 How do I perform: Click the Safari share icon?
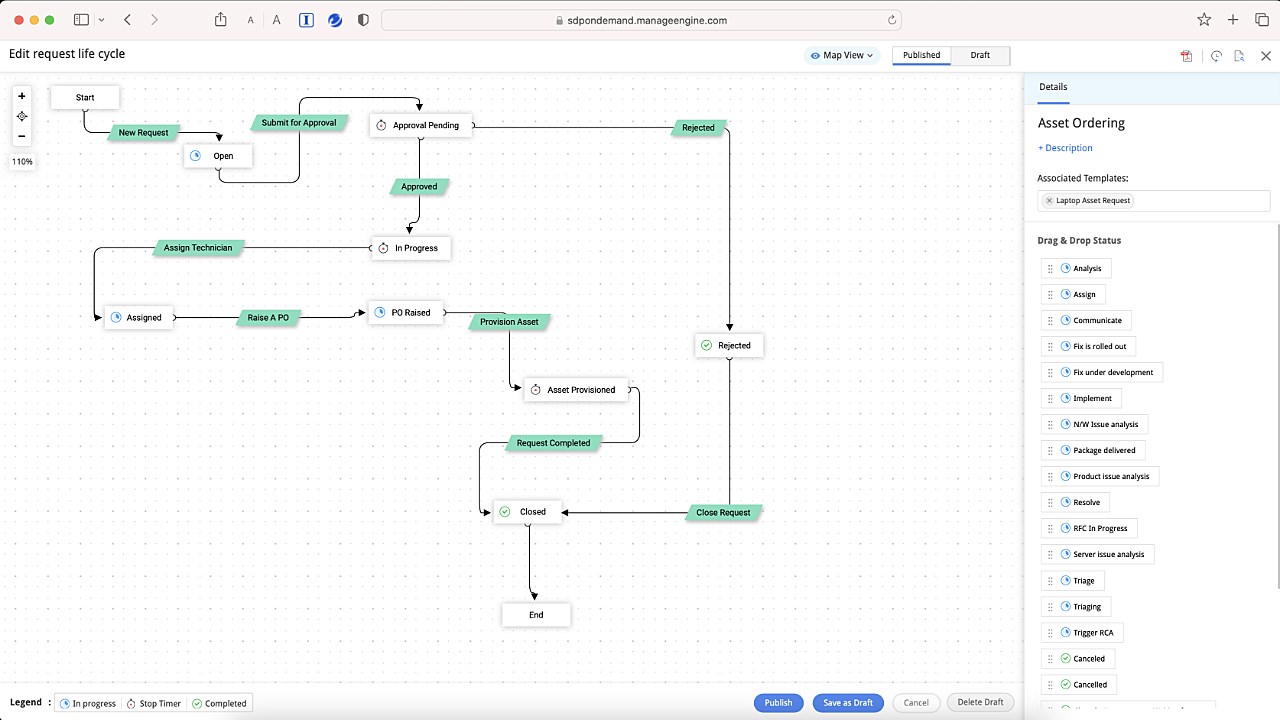pyautogui.click(x=220, y=20)
